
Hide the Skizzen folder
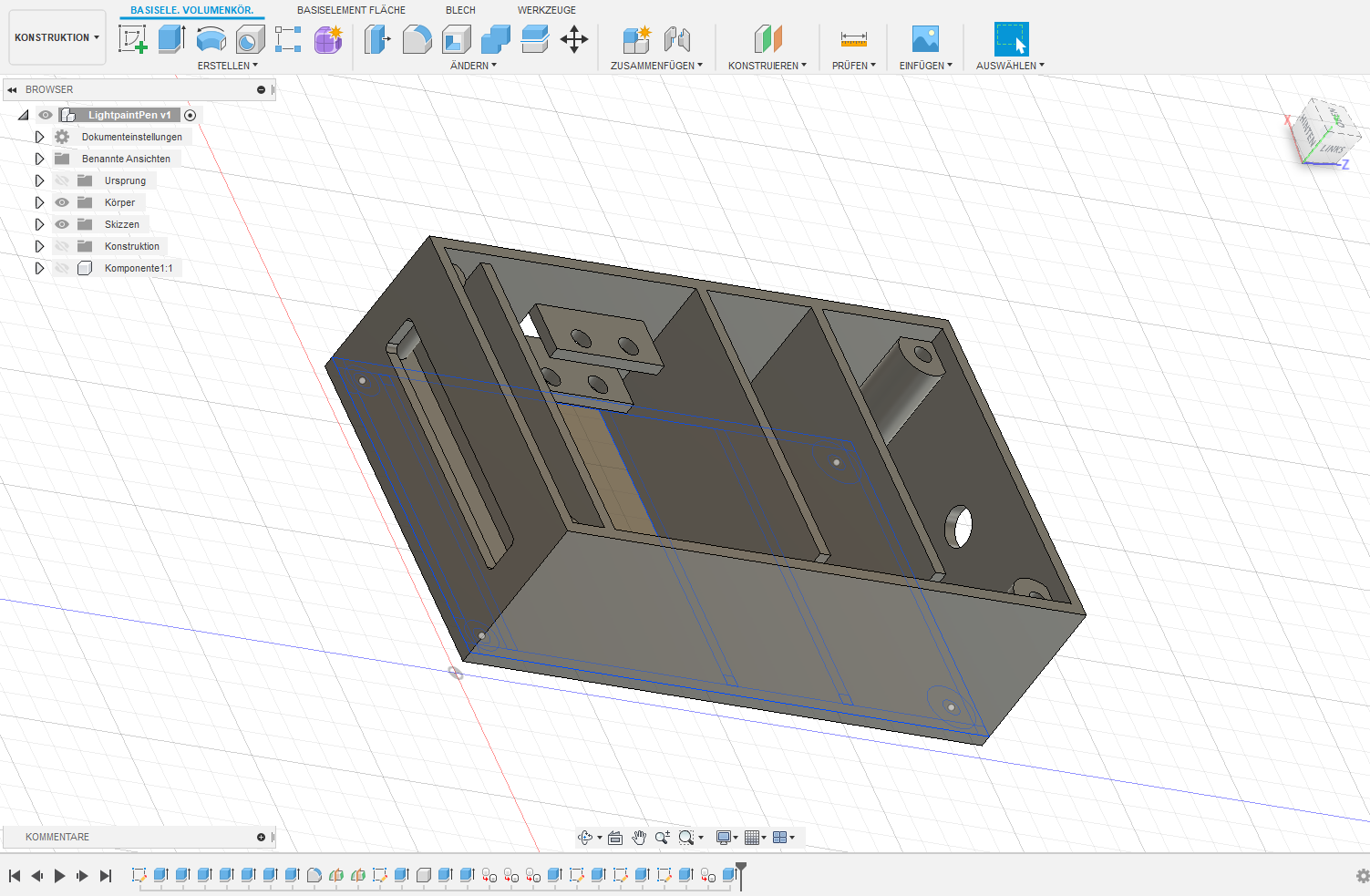[62, 224]
